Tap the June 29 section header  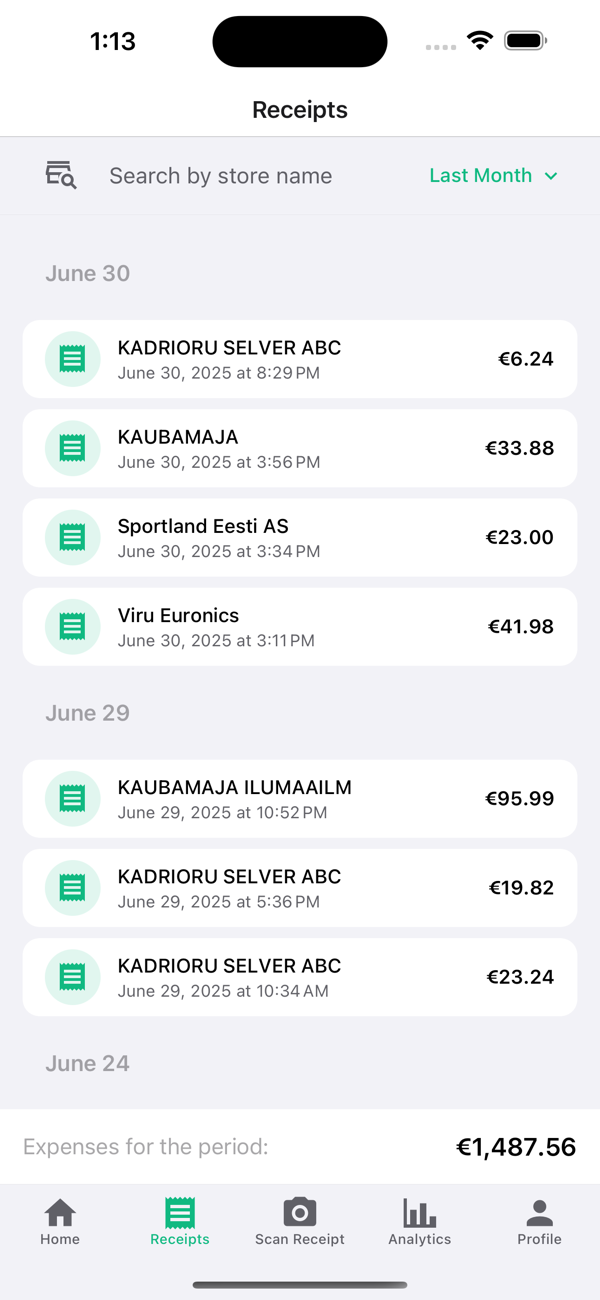(x=88, y=713)
